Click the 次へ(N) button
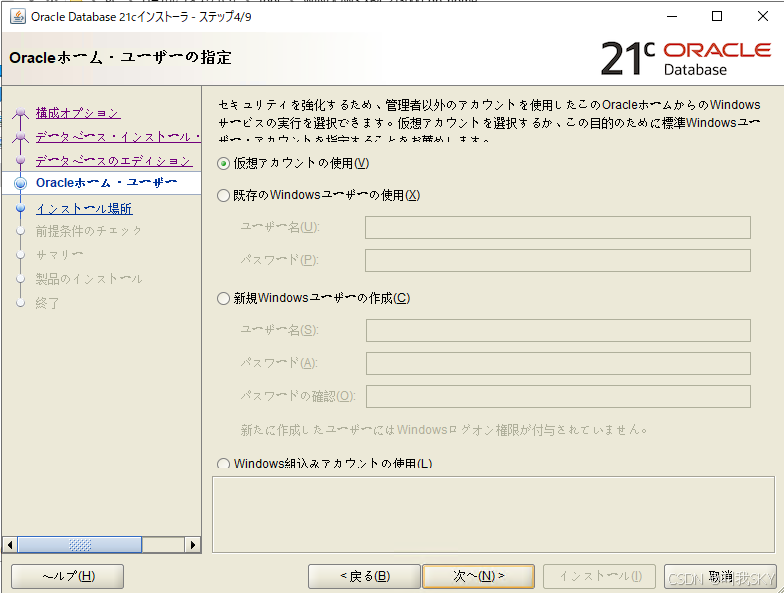The height and width of the screenshot is (593, 784). pos(478,576)
